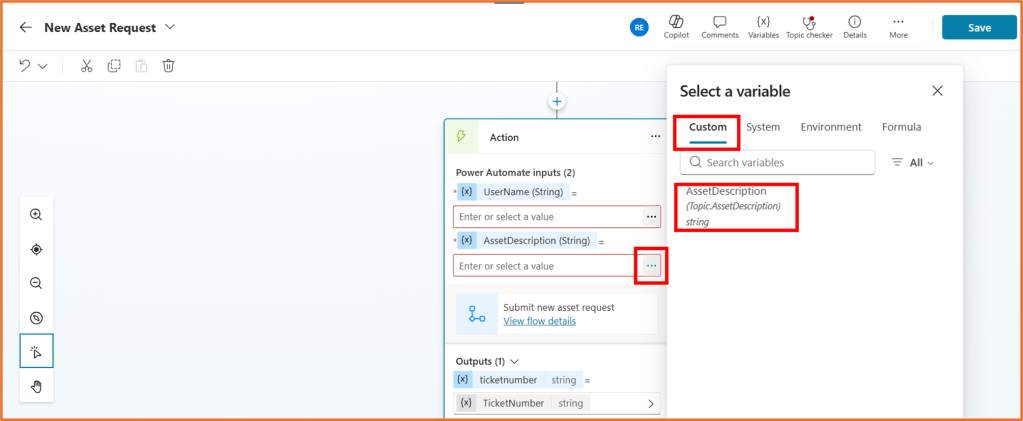The height and width of the screenshot is (421, 1023).
Task: Delete the selected node
Action: (x=168, y=66)
